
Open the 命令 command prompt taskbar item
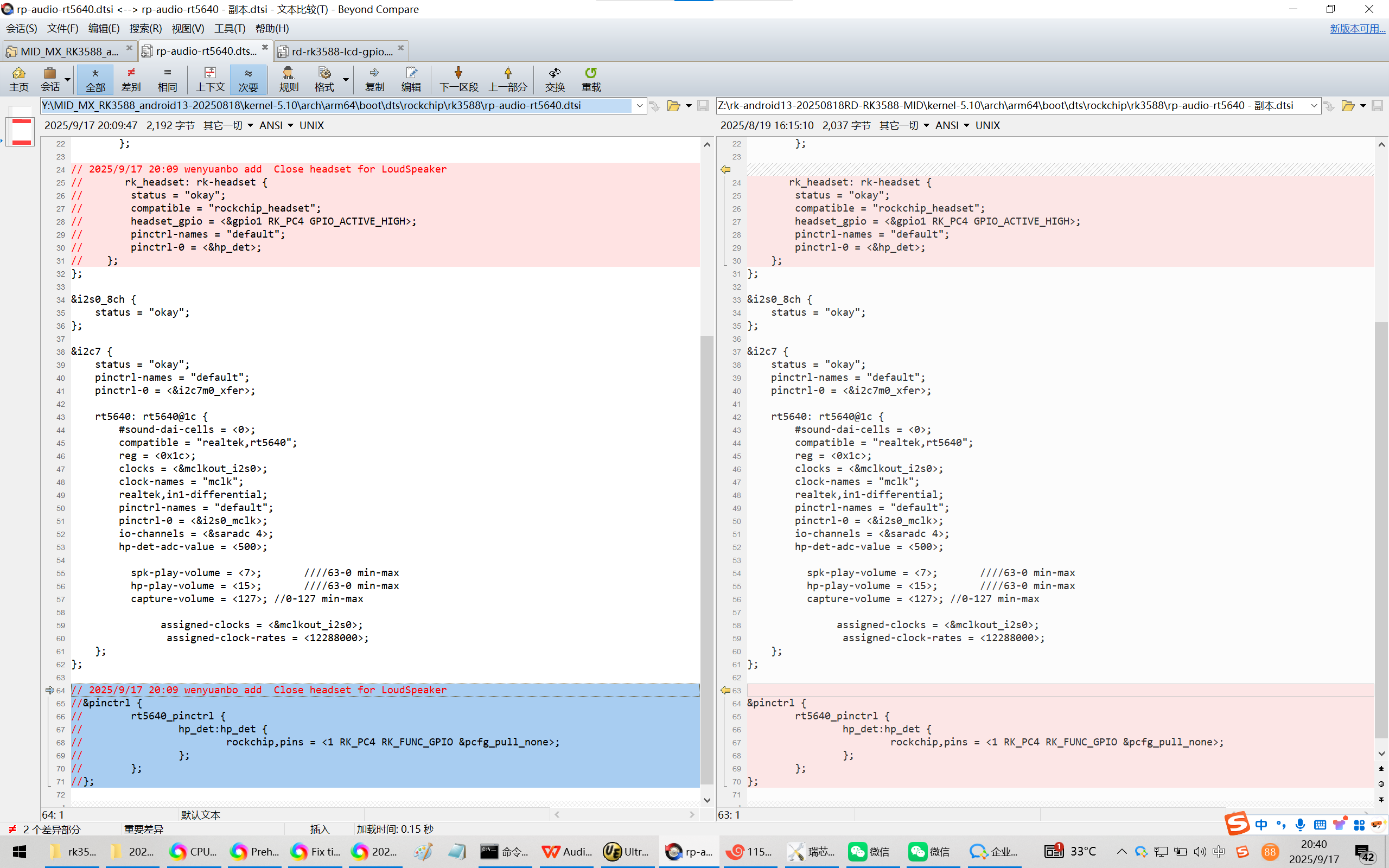pos(504,851)
